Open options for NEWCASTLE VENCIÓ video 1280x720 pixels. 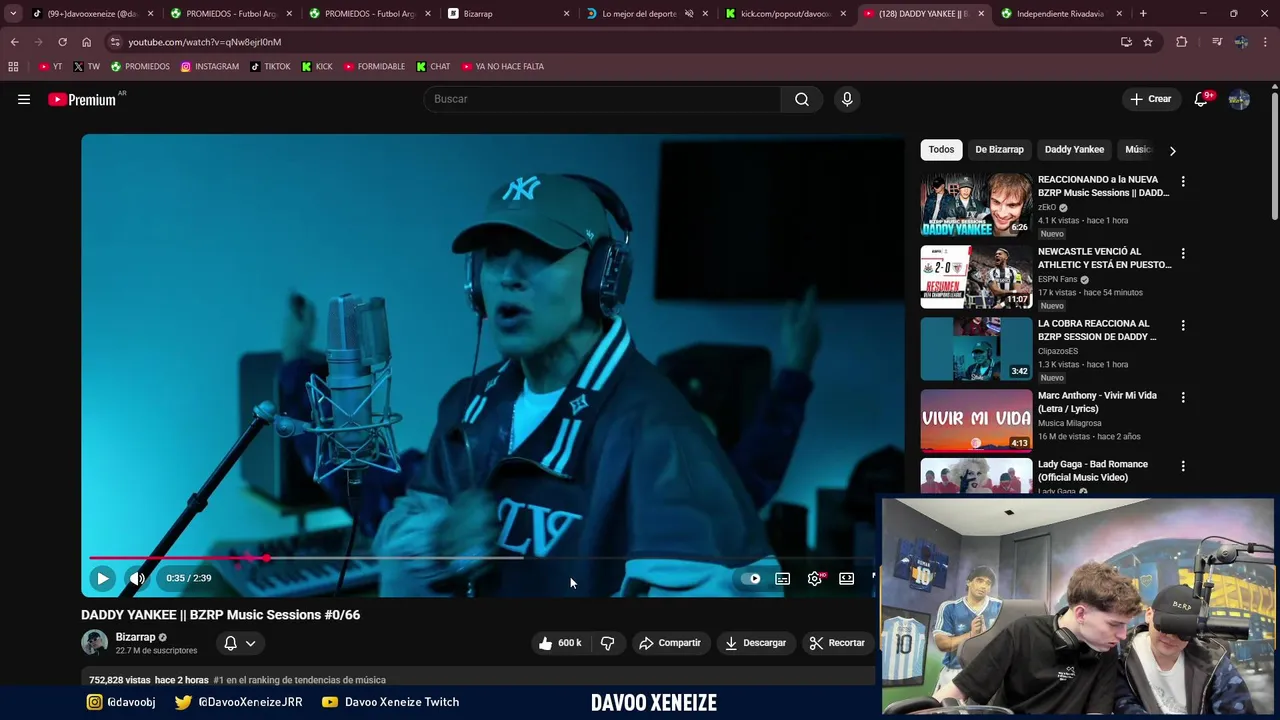pos(1183,254)
